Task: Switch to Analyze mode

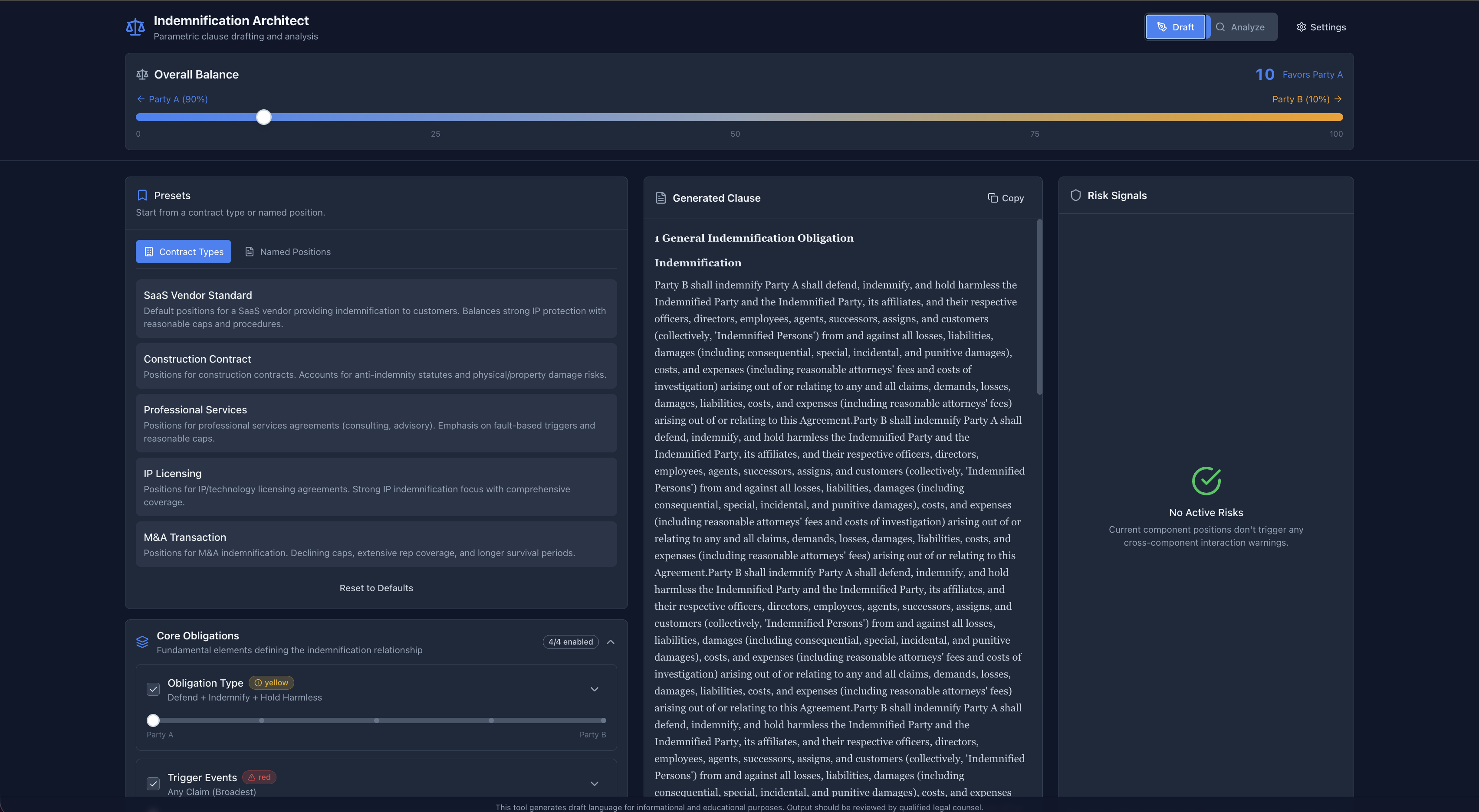Action: tap(1240, 27)
